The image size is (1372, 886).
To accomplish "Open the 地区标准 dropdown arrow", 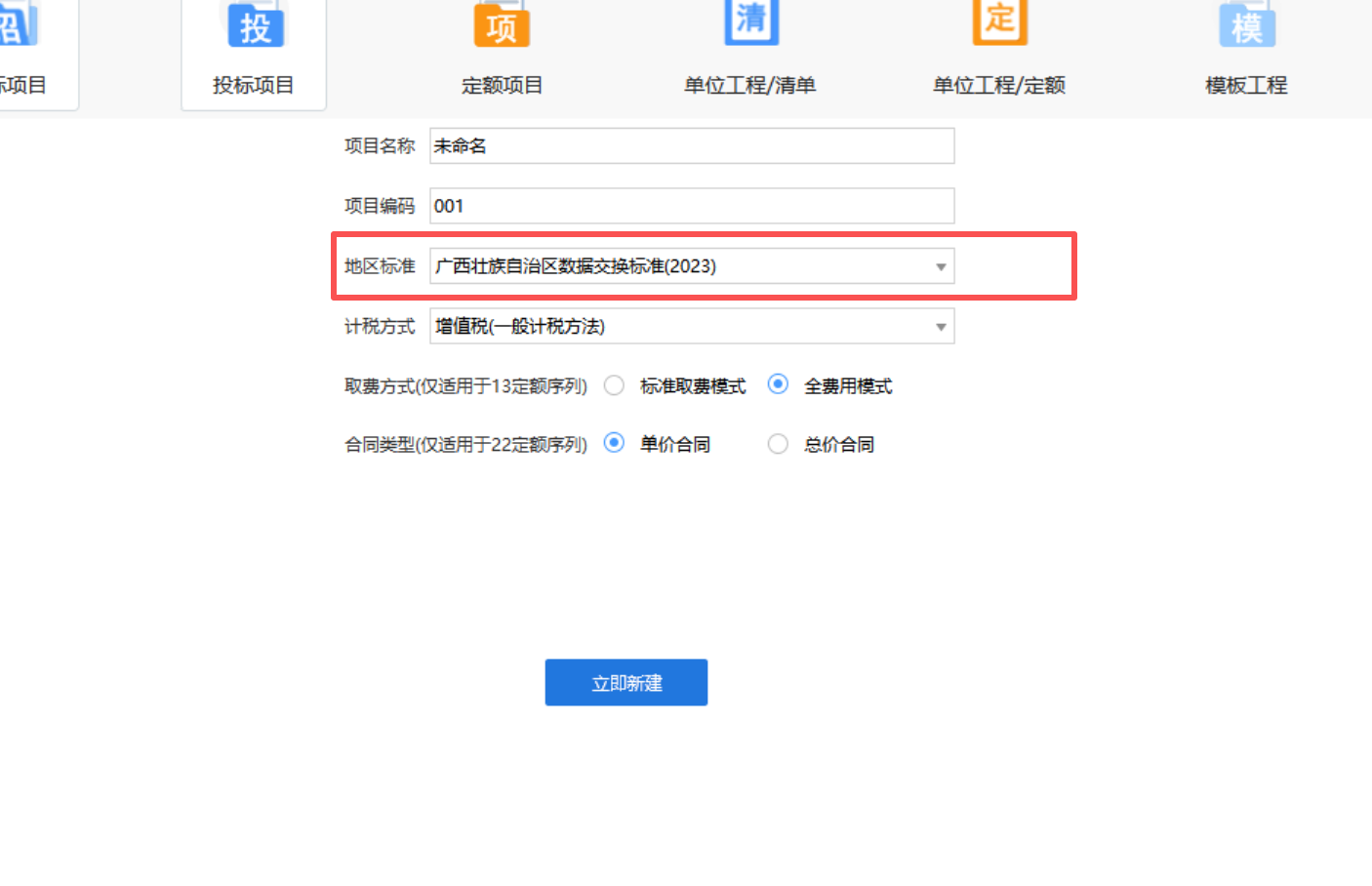I will pyautogui.click(x=940, y=265).
